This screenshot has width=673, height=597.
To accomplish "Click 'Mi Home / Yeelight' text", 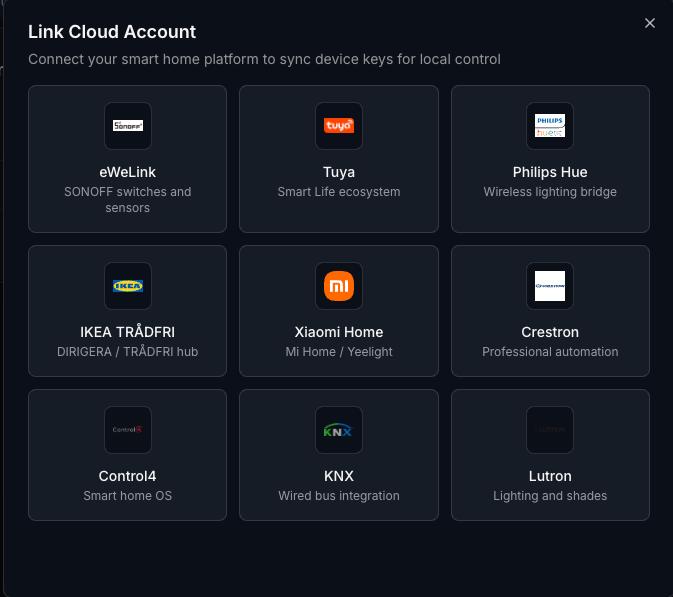I will pos(339,352).
